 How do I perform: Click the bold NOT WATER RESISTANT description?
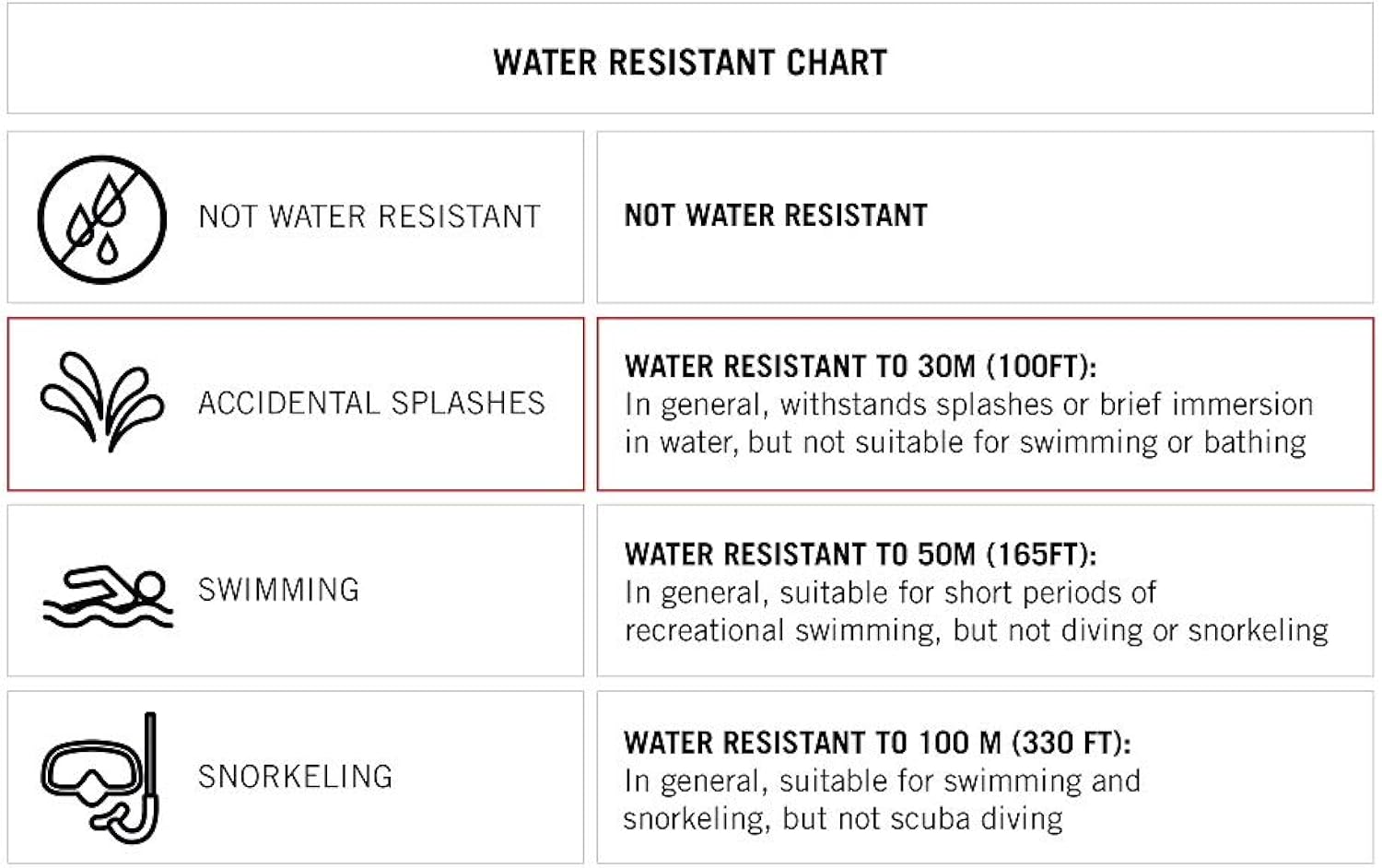point(776,216)
